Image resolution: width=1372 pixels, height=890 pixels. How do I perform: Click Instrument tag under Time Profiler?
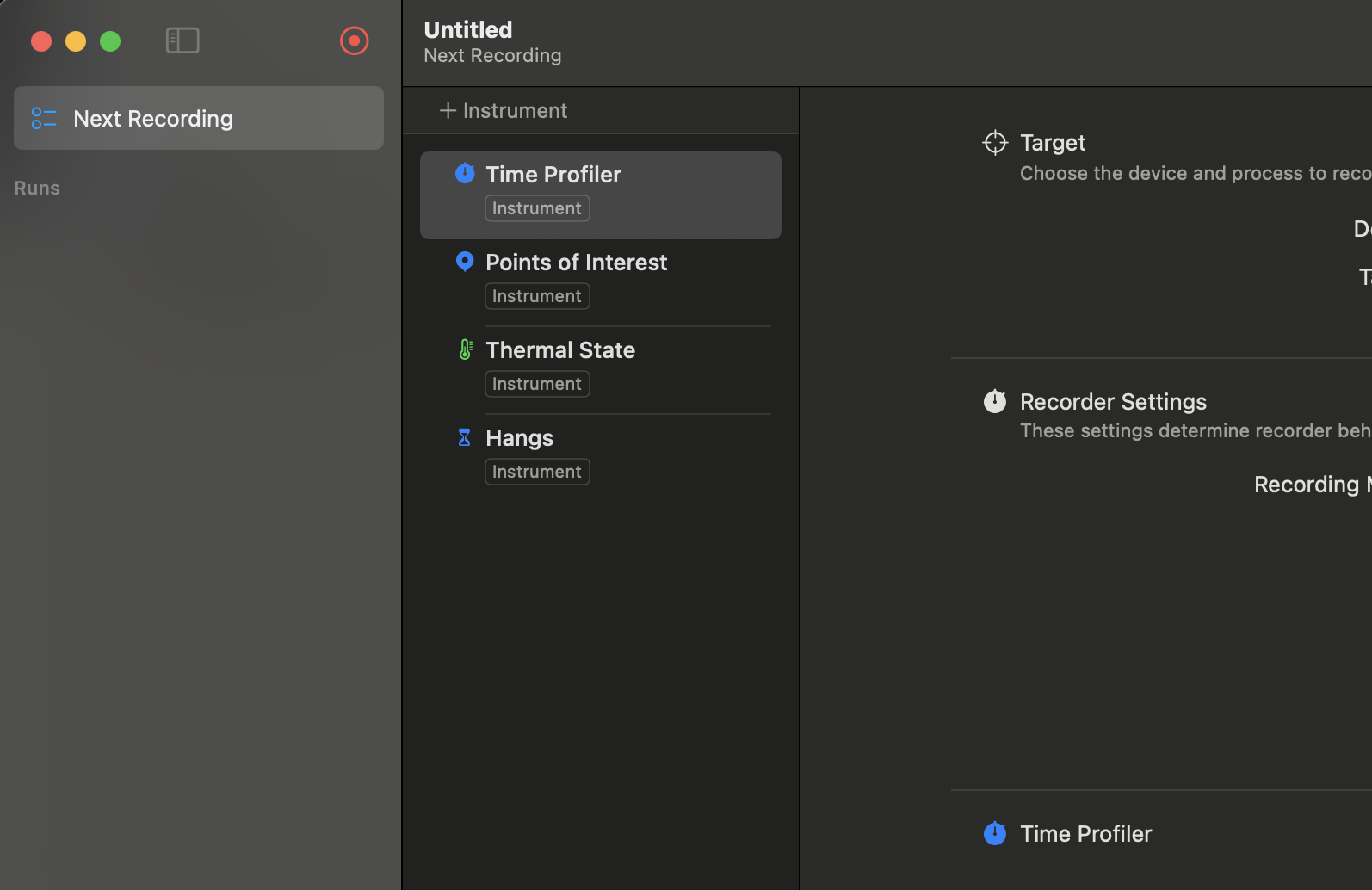coord(537,208)
